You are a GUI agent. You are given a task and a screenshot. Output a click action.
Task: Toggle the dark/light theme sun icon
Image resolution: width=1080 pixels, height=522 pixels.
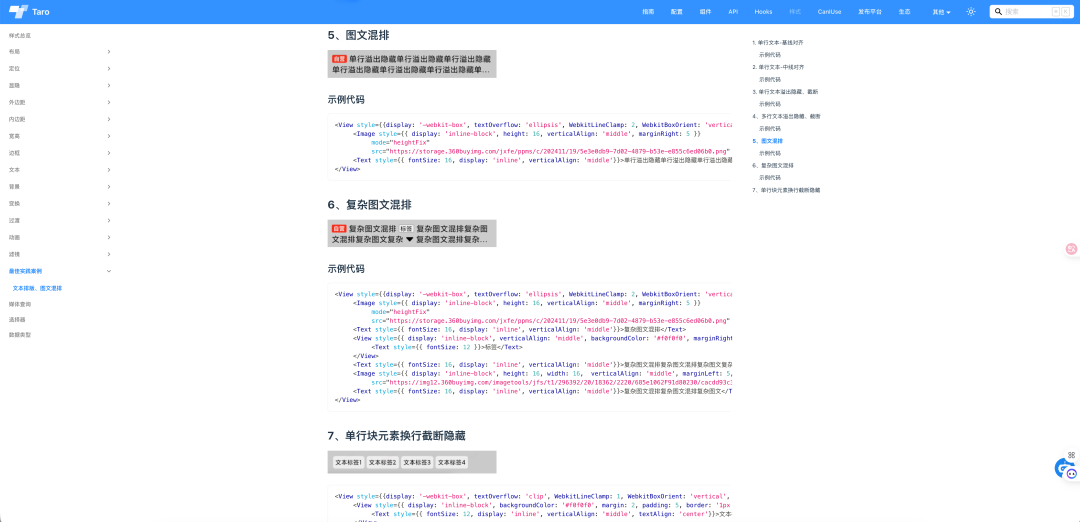pos(970,12)
